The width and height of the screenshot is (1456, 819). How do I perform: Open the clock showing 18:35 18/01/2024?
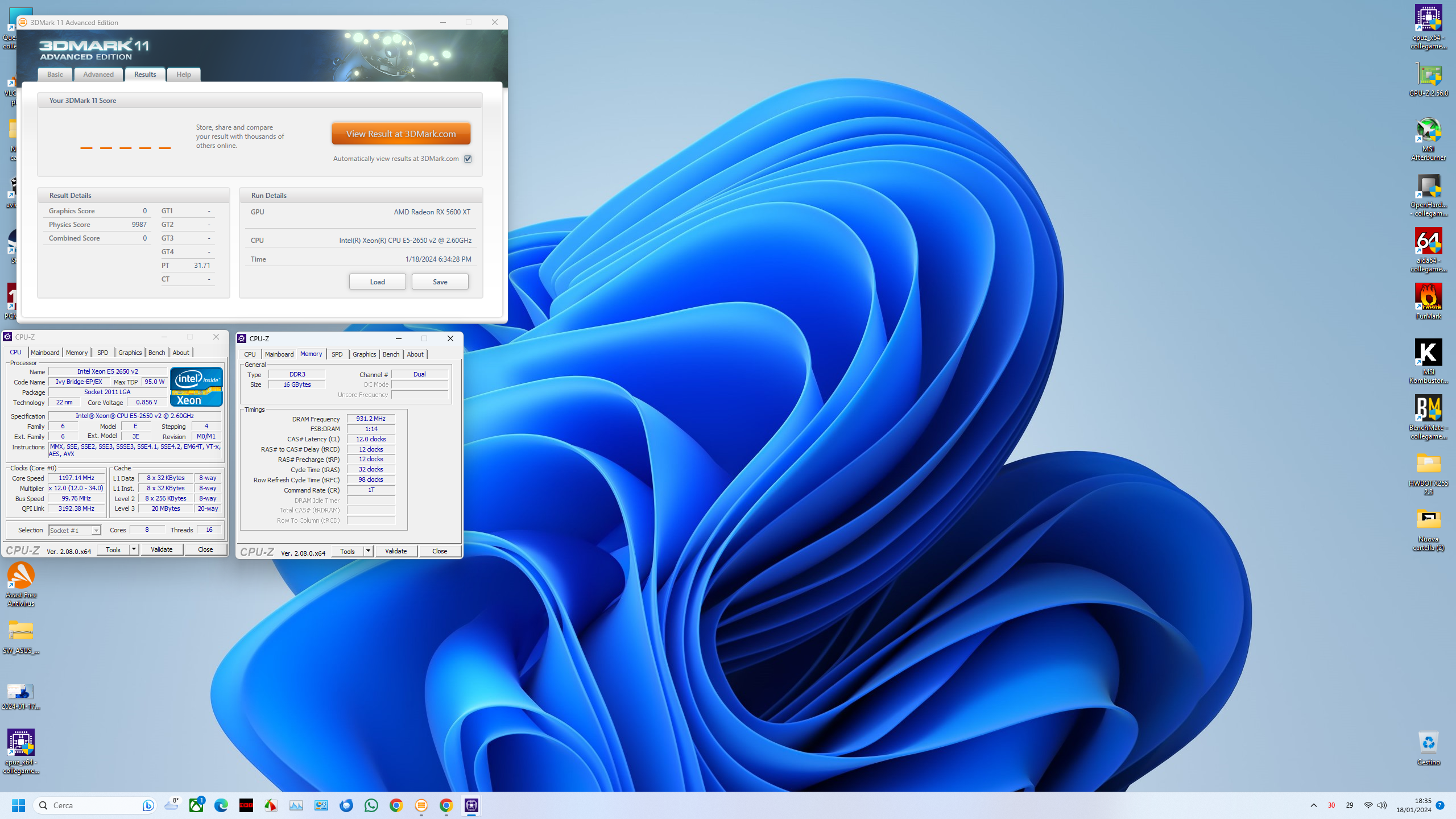(1414, 805)
